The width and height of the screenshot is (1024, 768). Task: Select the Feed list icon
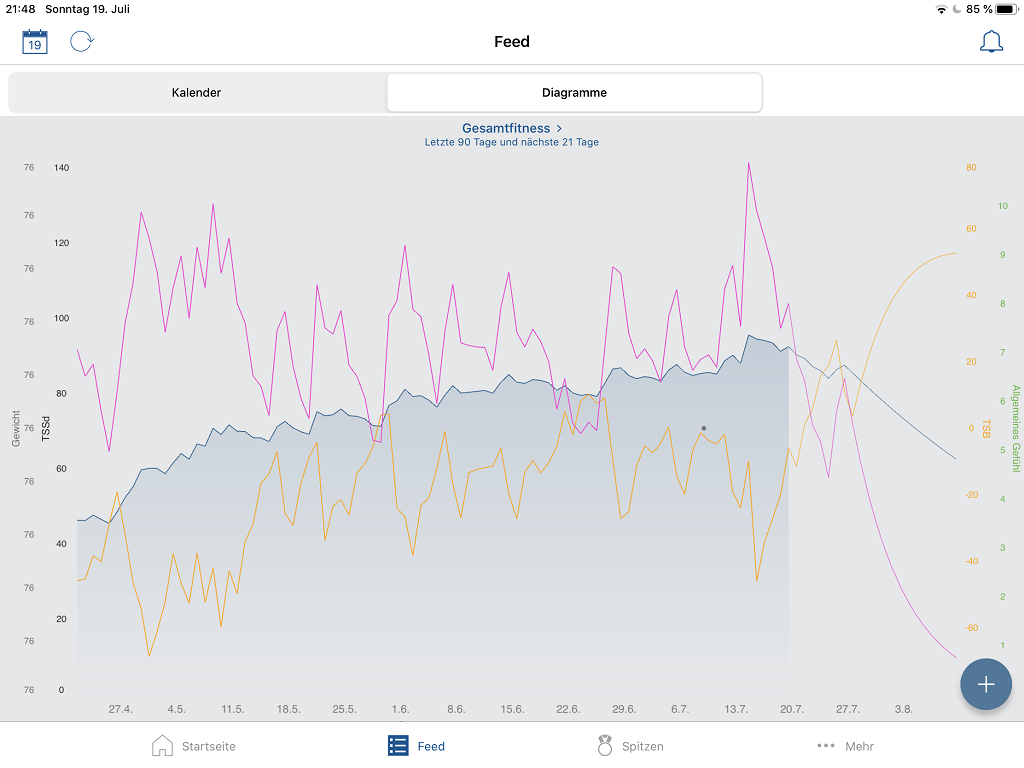click(x=398, y=746)
